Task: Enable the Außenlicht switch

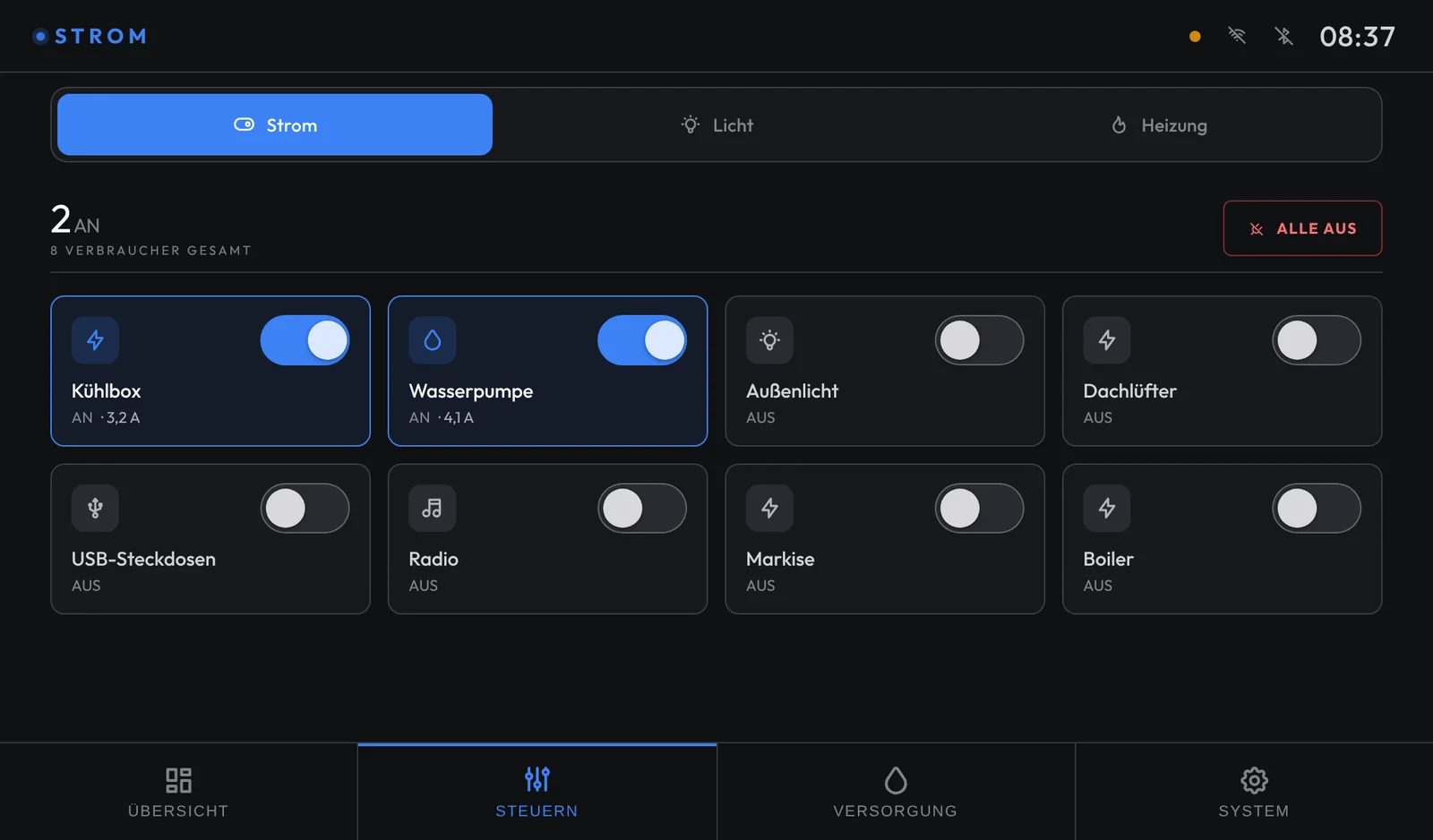Action: pyautogui.click(x=980, y=340)
